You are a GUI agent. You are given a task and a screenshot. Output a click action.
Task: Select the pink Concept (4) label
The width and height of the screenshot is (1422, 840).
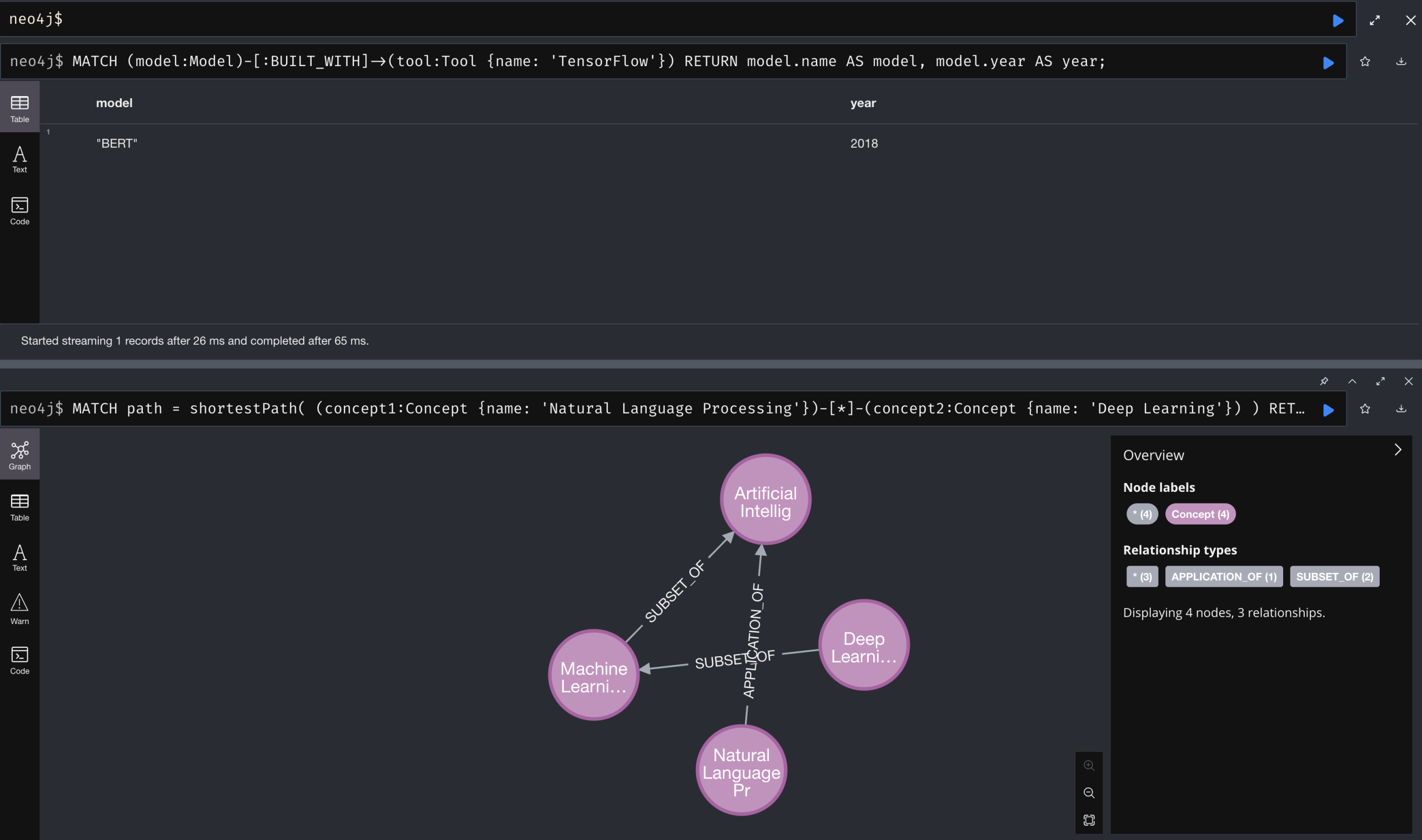(x=1199, y=514)
